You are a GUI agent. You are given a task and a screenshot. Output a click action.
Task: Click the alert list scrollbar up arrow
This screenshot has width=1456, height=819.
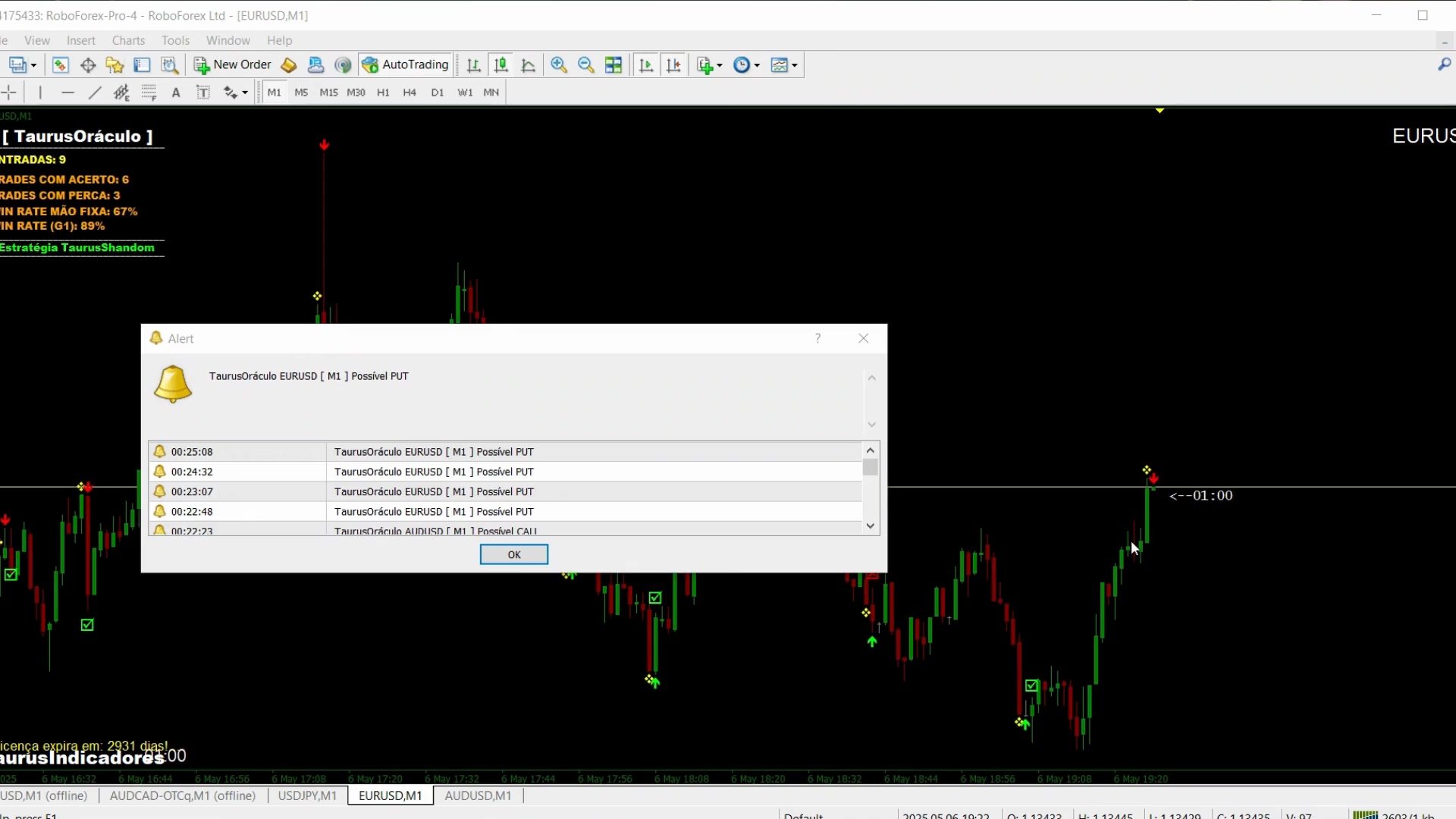(x=871, y=450)
